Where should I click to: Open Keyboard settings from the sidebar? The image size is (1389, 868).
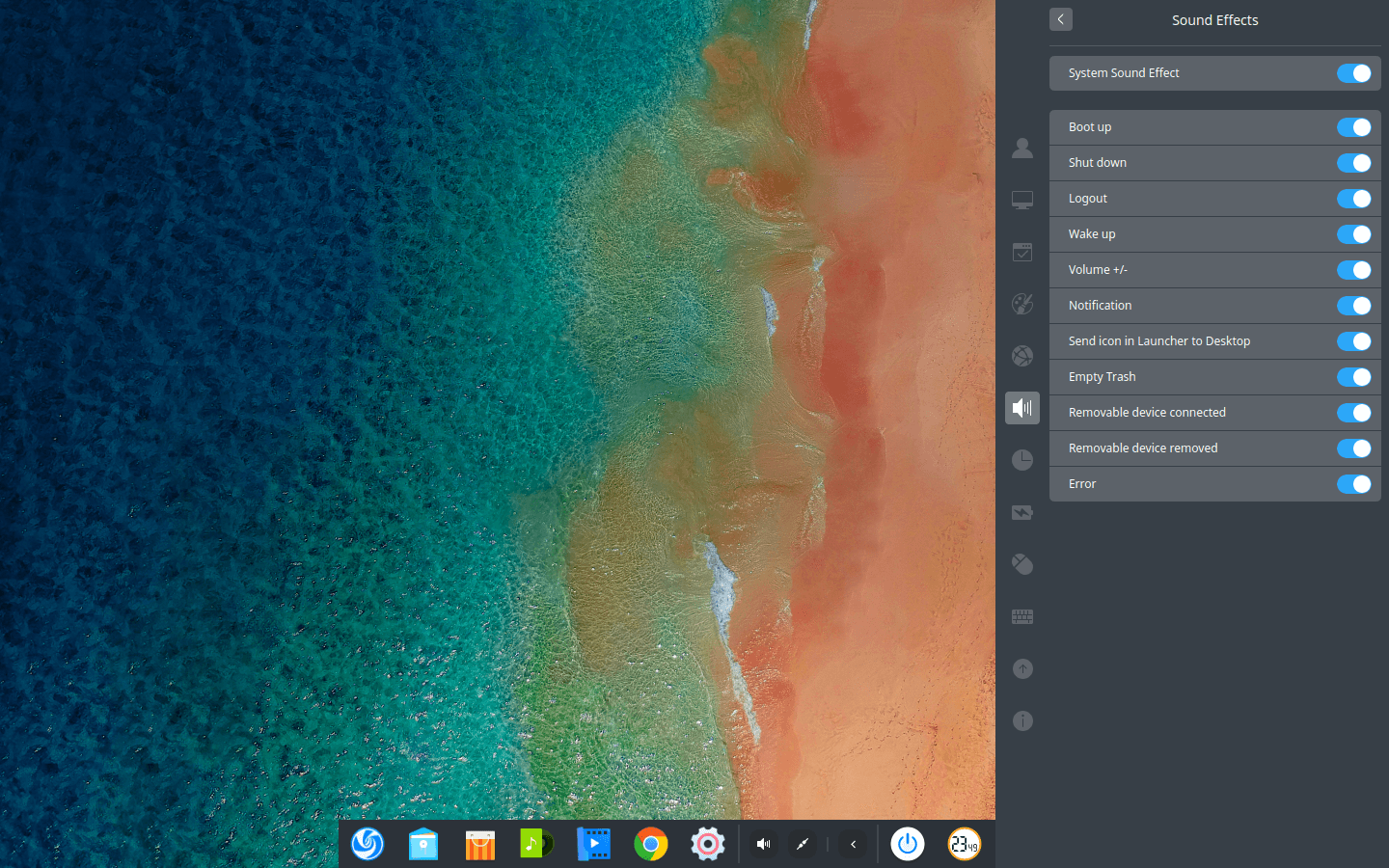pos(1022,616)
